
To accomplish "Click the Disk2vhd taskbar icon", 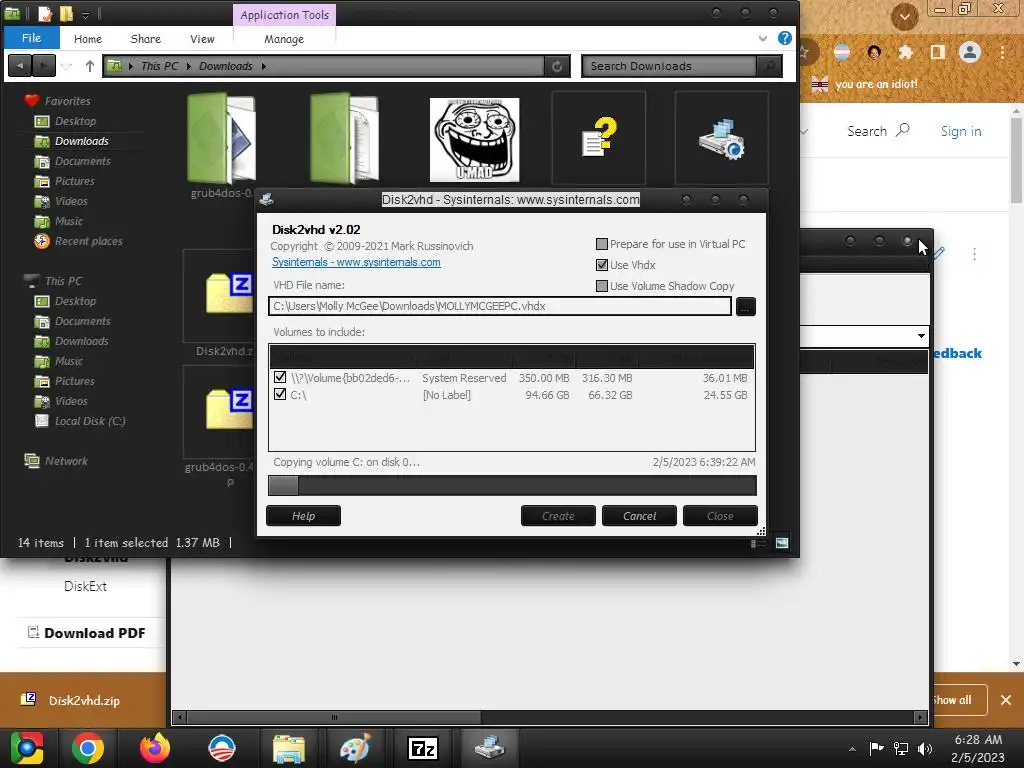I will (x=490, y=748).
